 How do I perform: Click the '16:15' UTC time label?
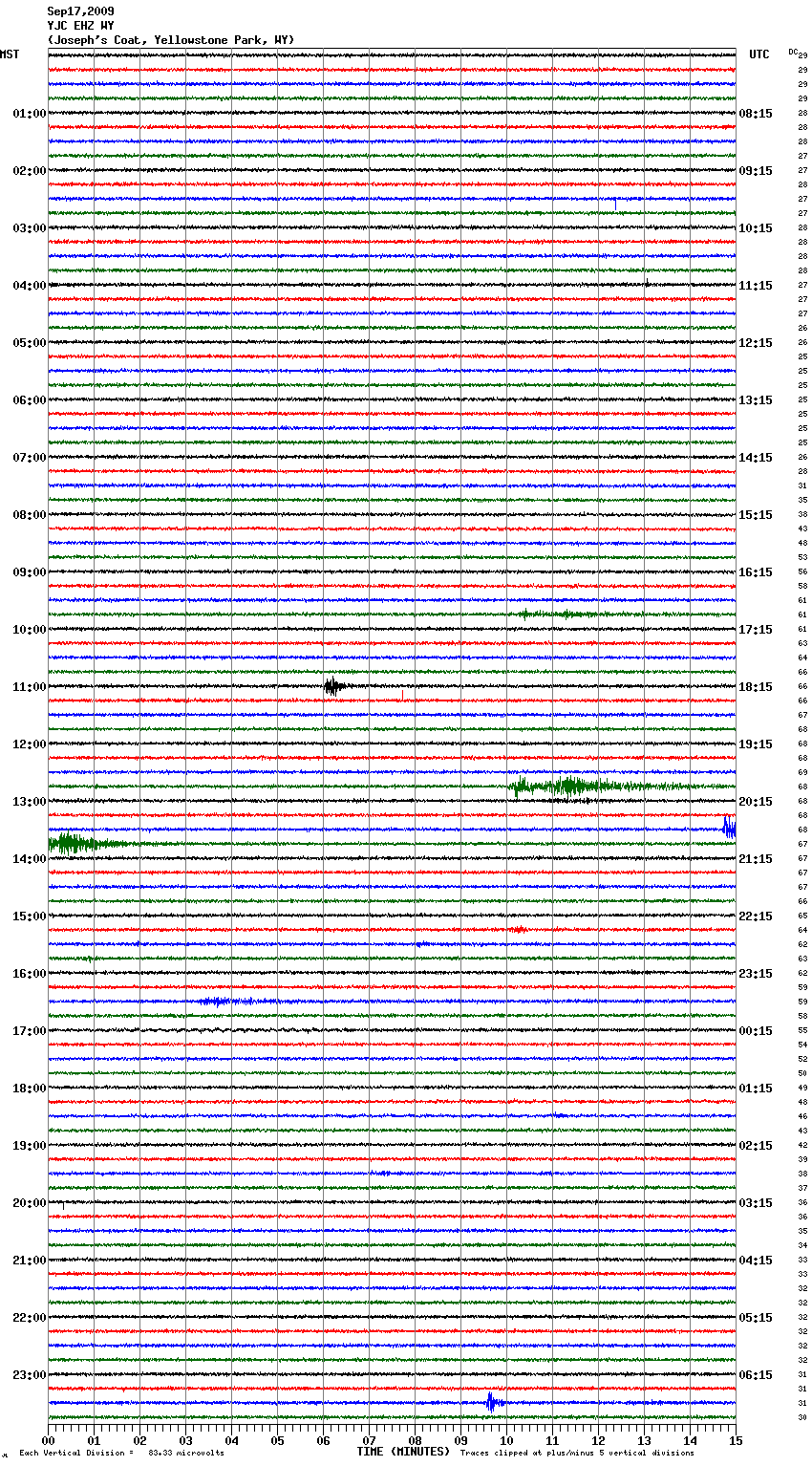coord(756,572)
